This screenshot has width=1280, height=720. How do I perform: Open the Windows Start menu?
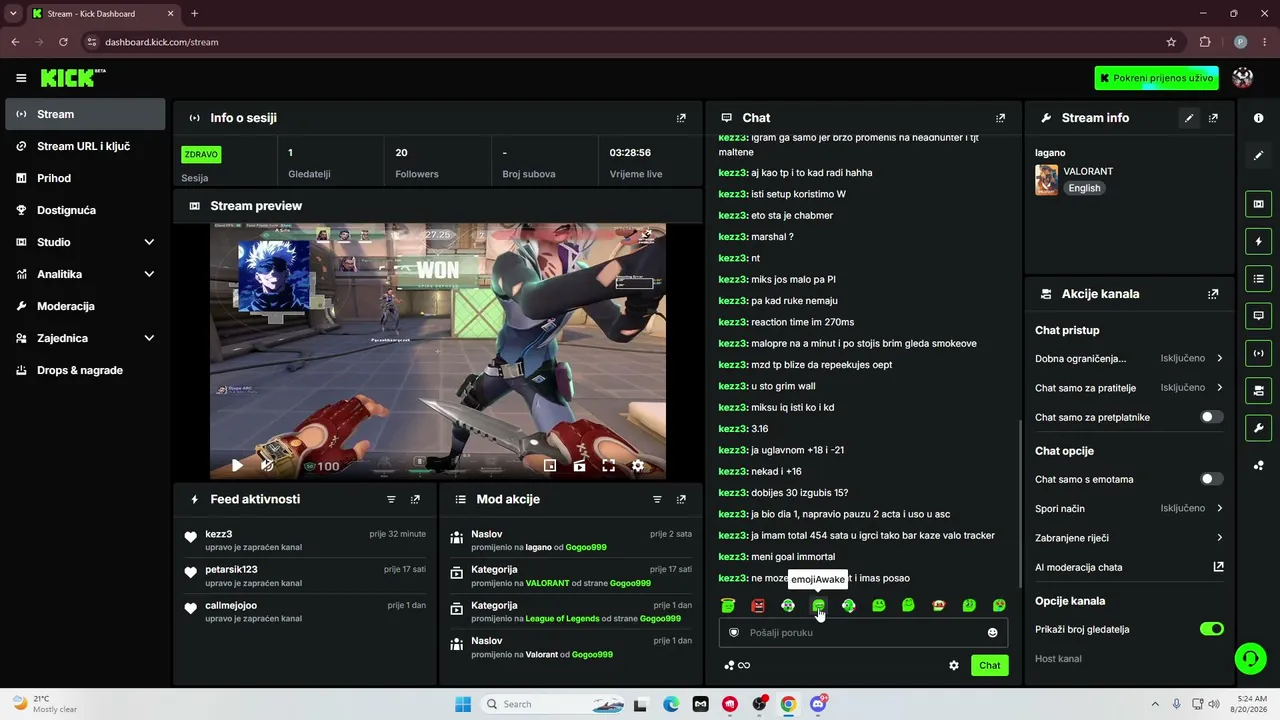coord(462,704)
